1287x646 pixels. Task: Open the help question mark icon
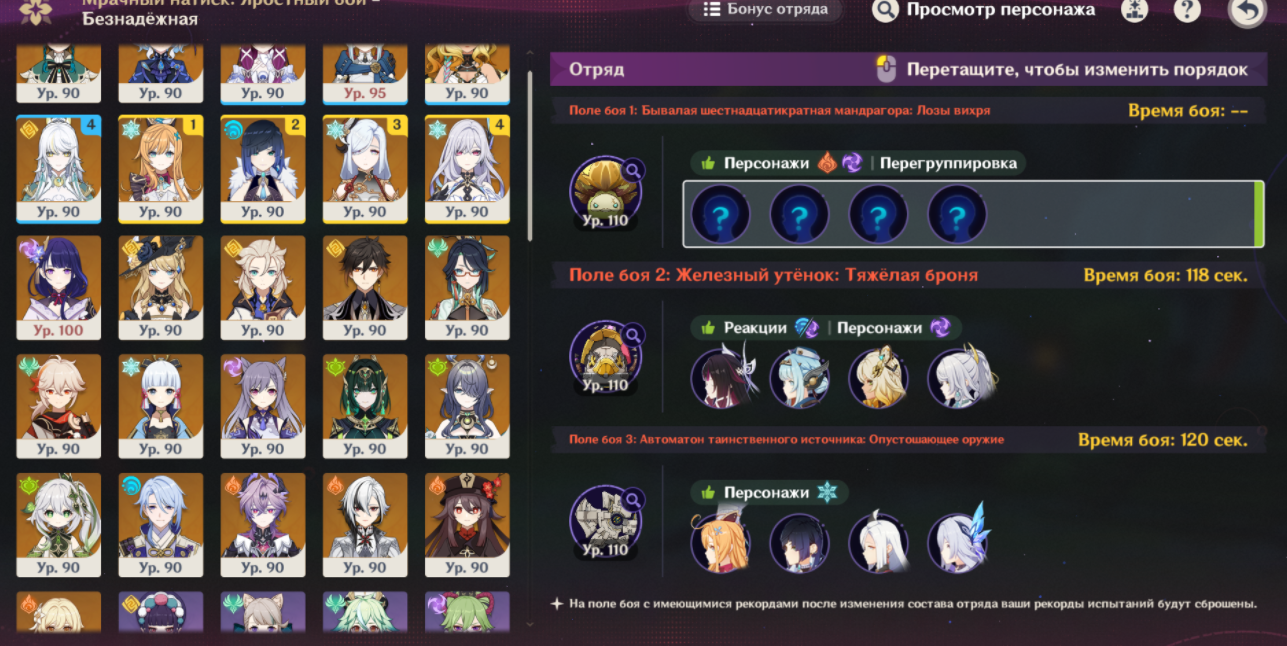1187,10
